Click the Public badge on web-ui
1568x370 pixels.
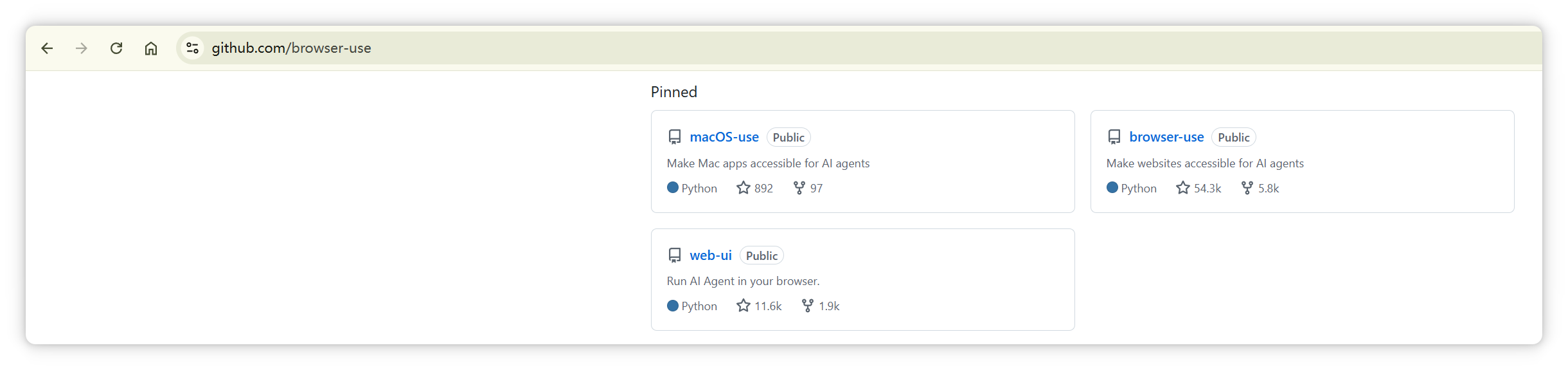(x=762, y=255)
